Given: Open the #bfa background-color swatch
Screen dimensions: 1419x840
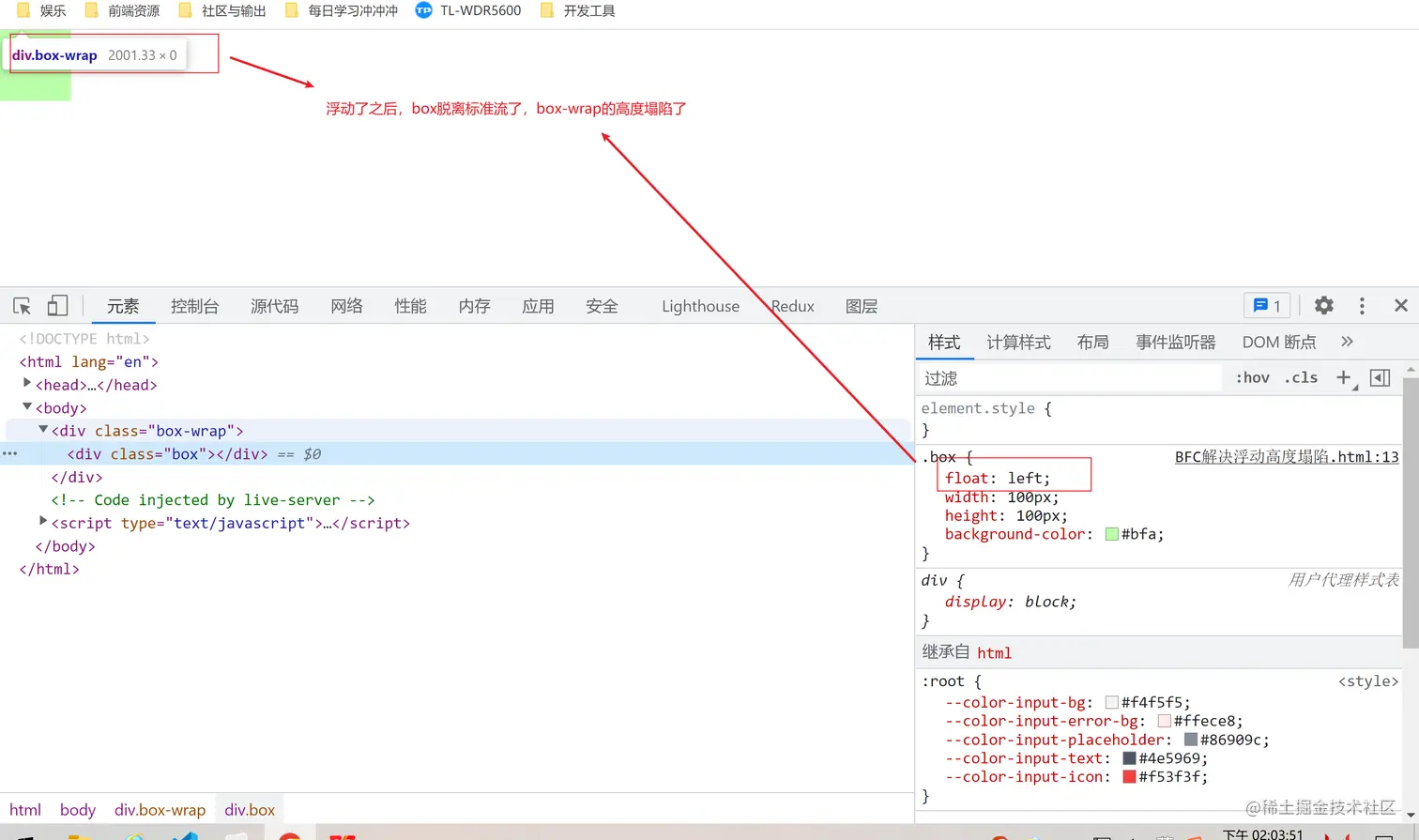Looking at the screenshot, I should tap(1112, 534).
